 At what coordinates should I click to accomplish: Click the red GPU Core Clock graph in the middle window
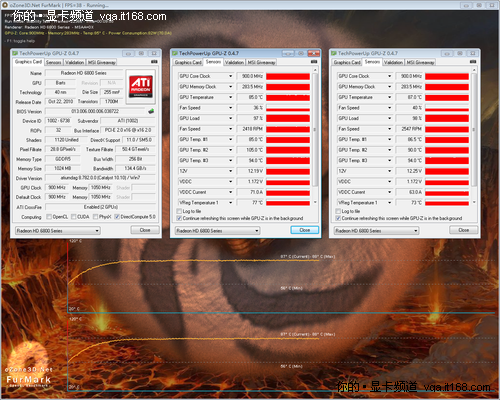(288, 76)
